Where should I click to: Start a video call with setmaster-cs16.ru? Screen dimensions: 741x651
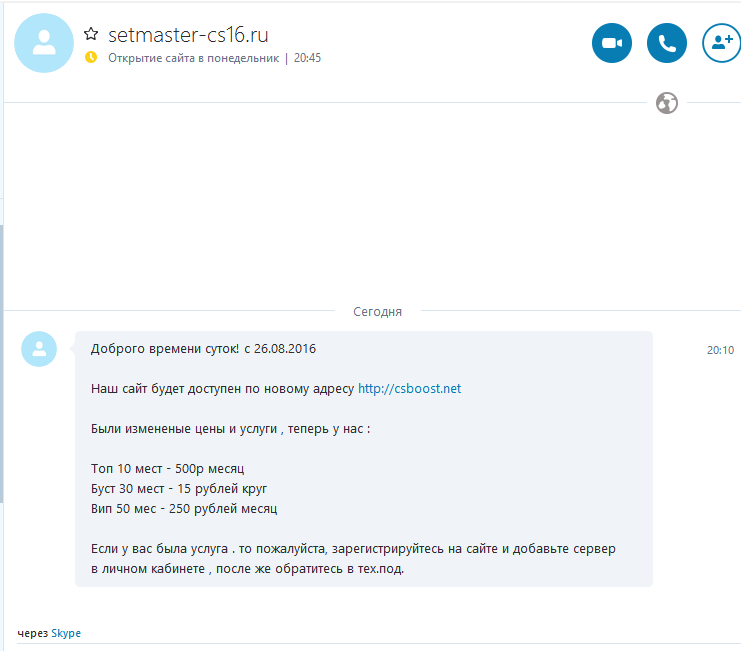pos(612,43)
